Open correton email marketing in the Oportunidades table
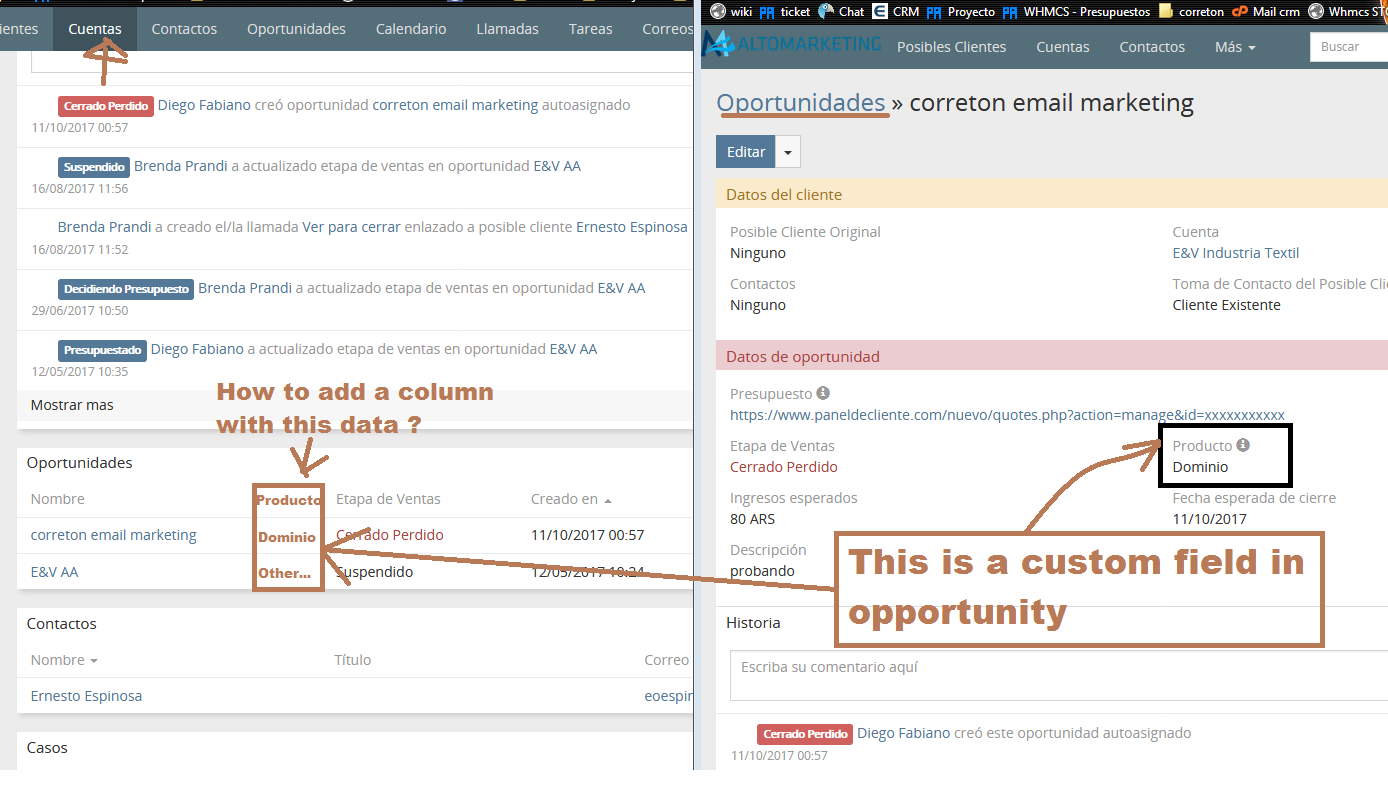Viewport: 1388px width, 802px height. pos(114,535)
